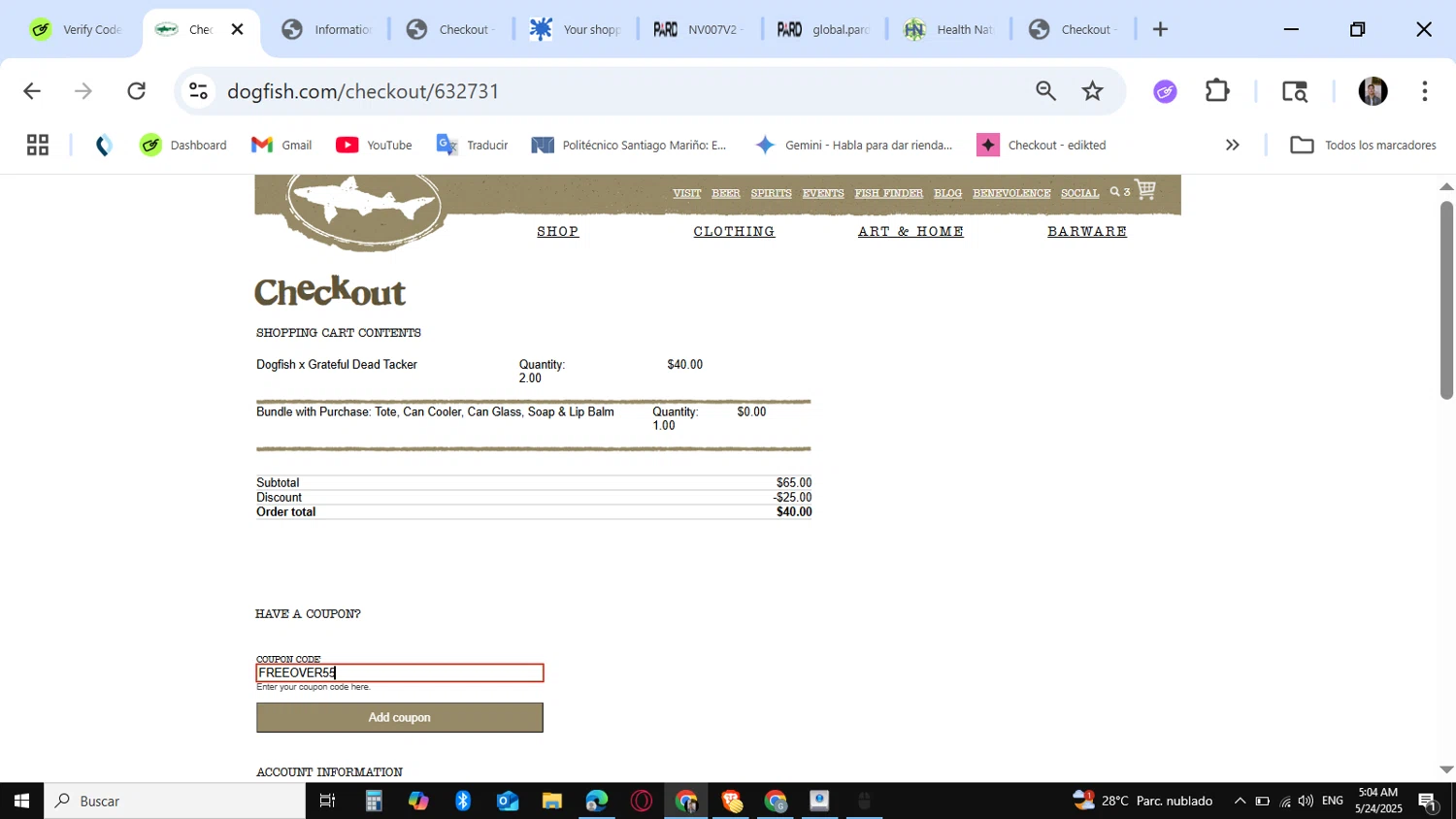
Task: Click the scrollbar down arrow
Action: point(1446,770)
